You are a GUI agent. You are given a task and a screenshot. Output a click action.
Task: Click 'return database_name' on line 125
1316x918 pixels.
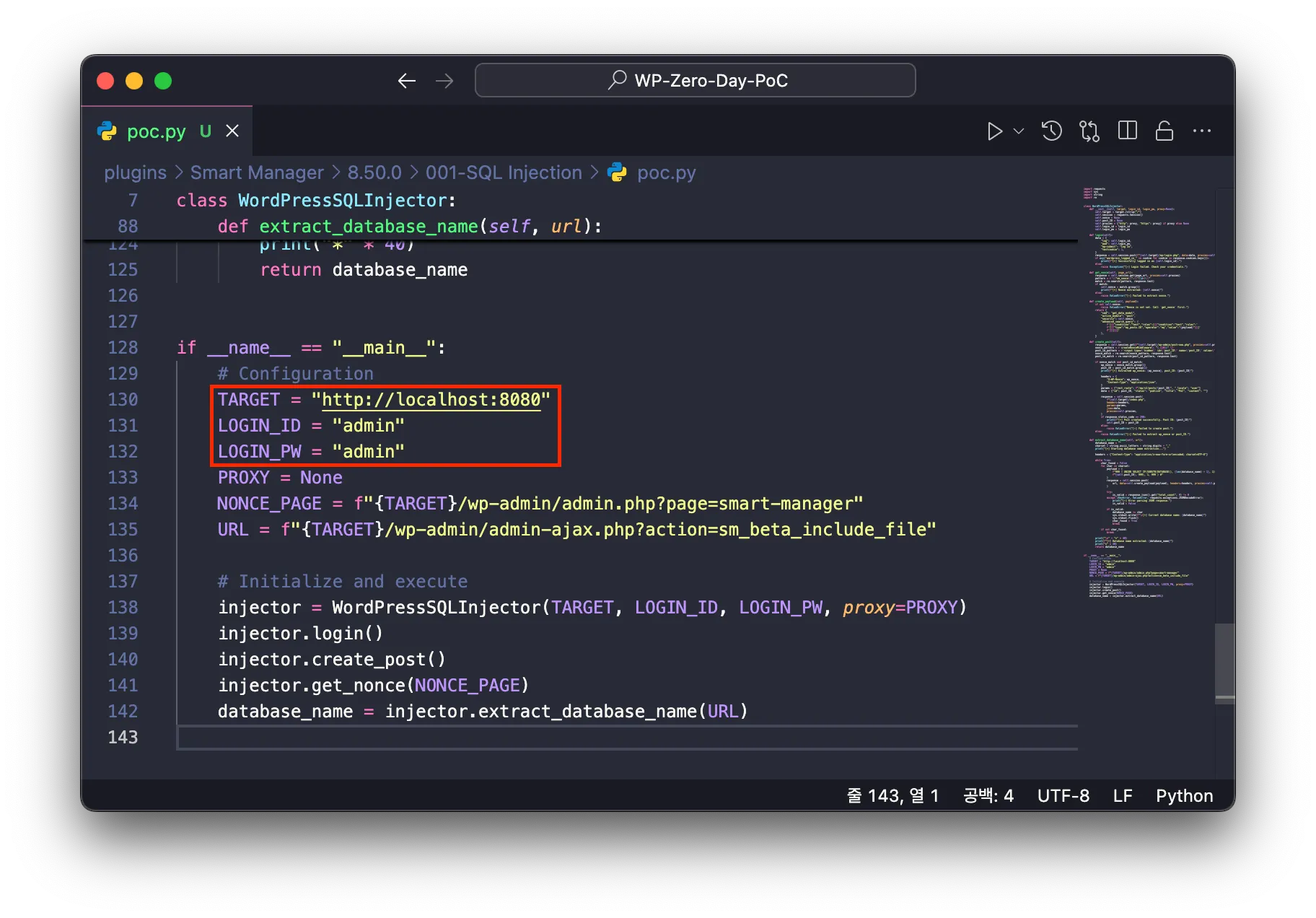(x=364, y=270)
